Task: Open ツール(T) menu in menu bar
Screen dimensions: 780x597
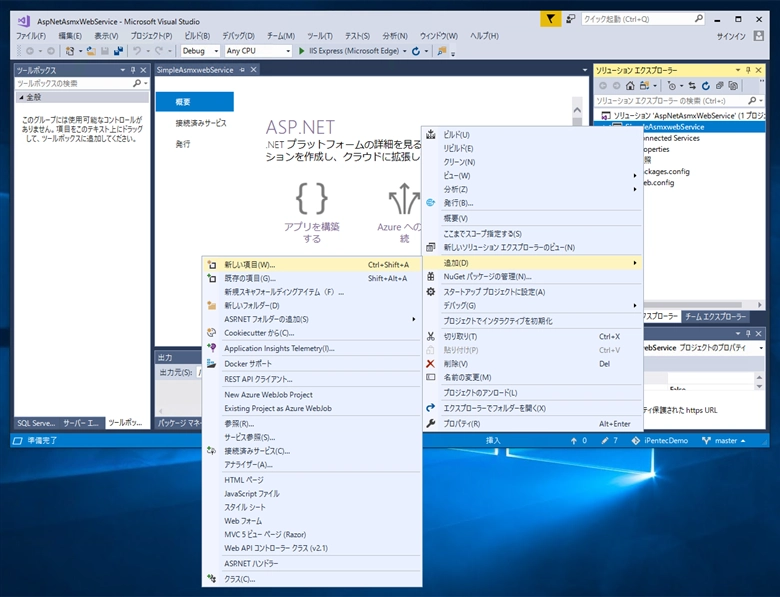Action: [319, 36]
